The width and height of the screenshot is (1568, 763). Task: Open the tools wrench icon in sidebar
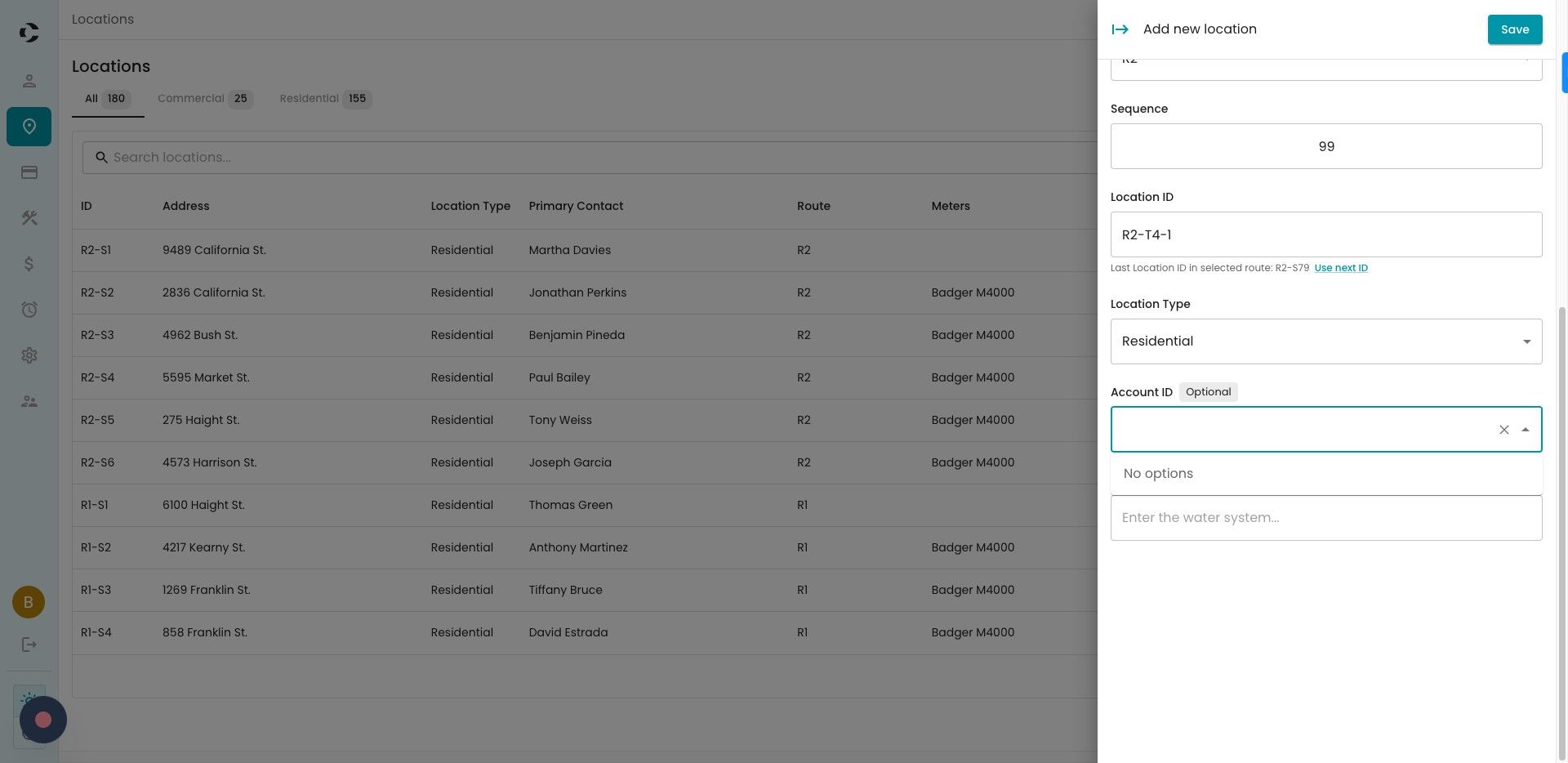click(x=29, y=218)
